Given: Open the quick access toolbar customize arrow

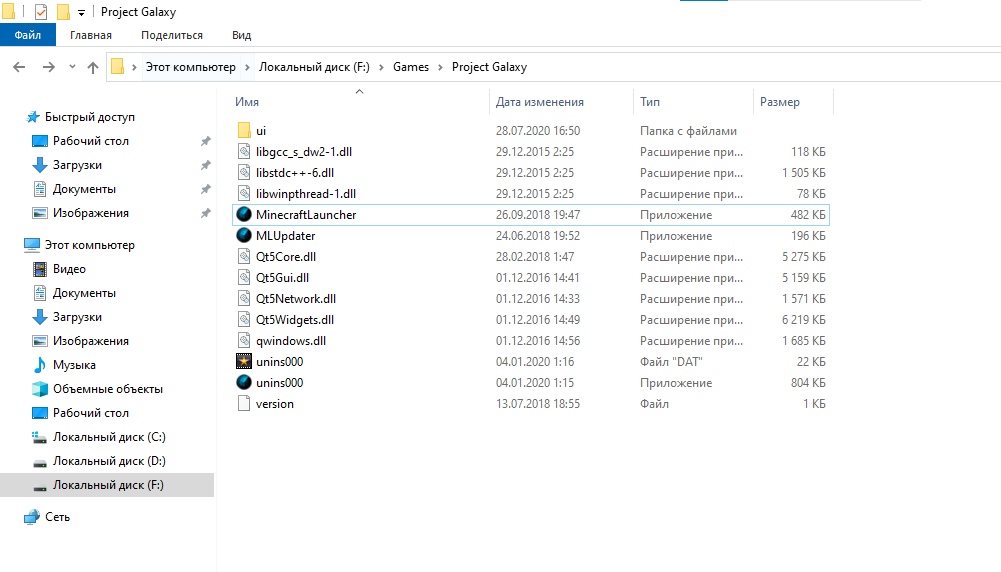Looking at the screenshot, I should [81, 12].
